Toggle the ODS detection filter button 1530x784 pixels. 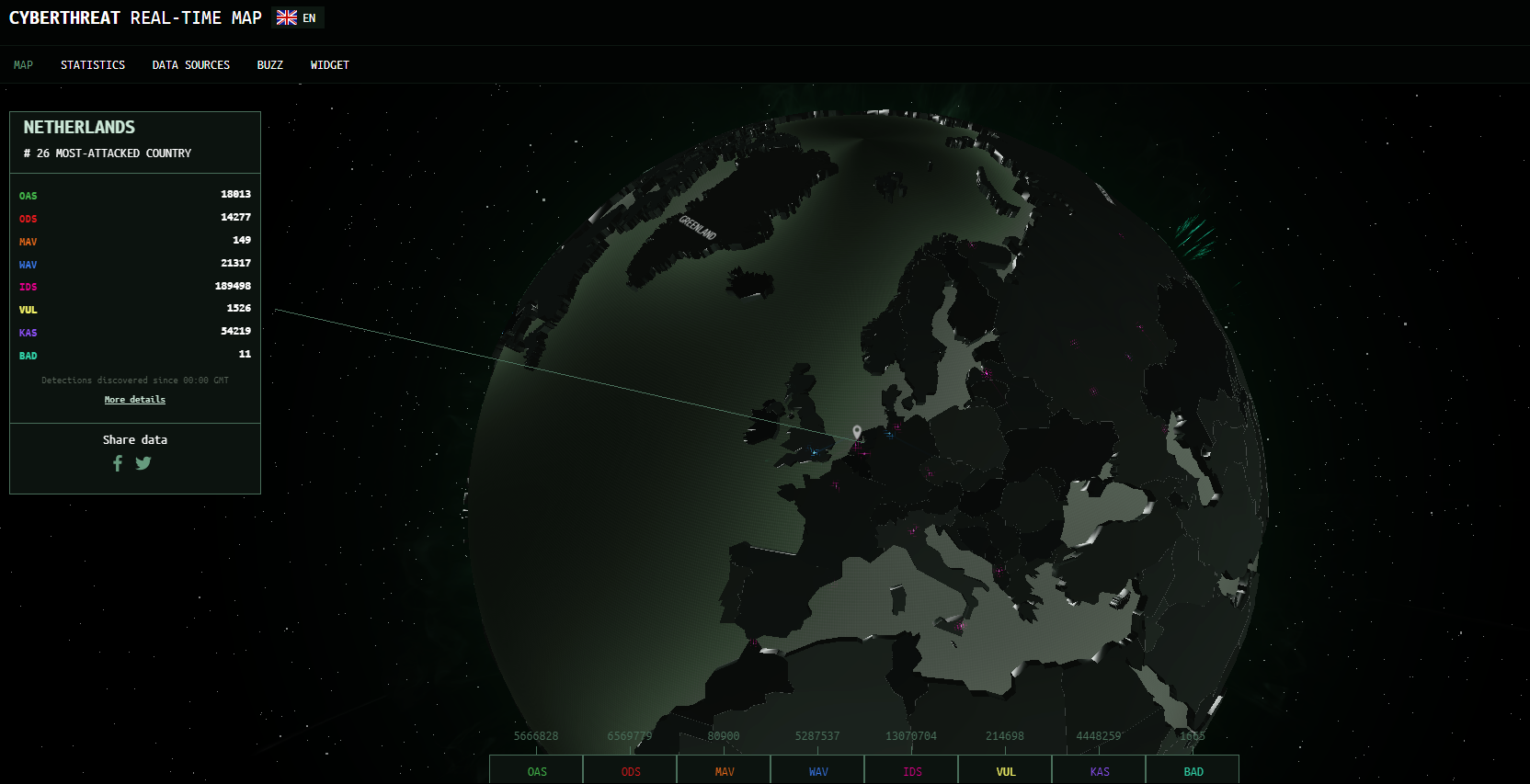click(631, 770)
